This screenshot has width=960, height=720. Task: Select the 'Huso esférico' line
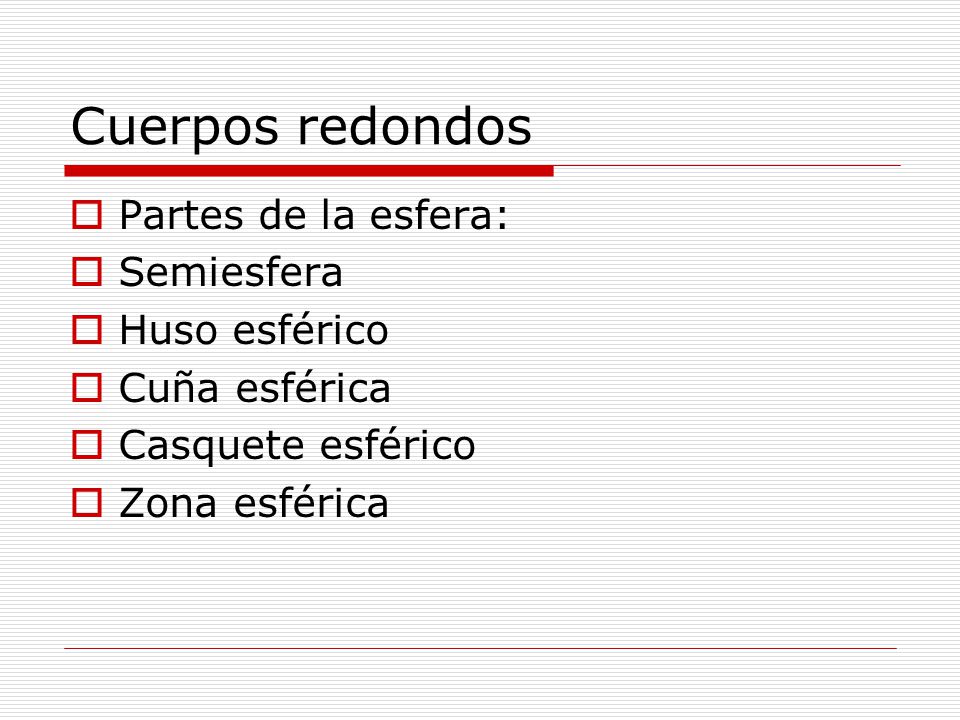point(254,329)
